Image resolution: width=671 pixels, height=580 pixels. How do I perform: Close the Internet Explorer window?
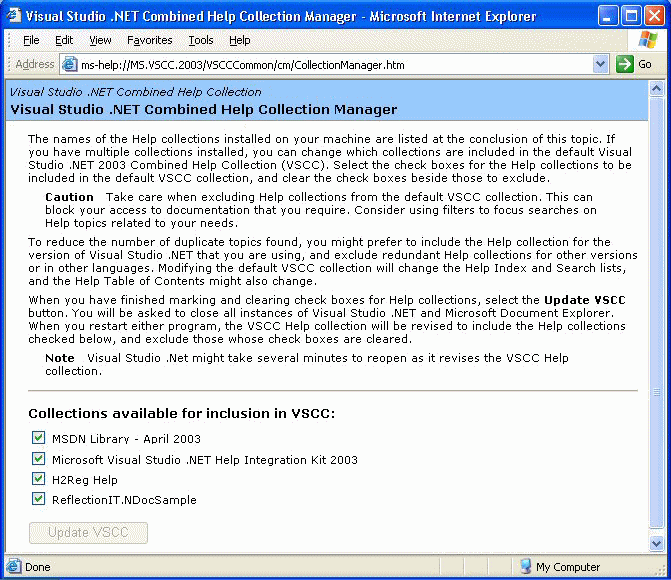tap(654, 16)
